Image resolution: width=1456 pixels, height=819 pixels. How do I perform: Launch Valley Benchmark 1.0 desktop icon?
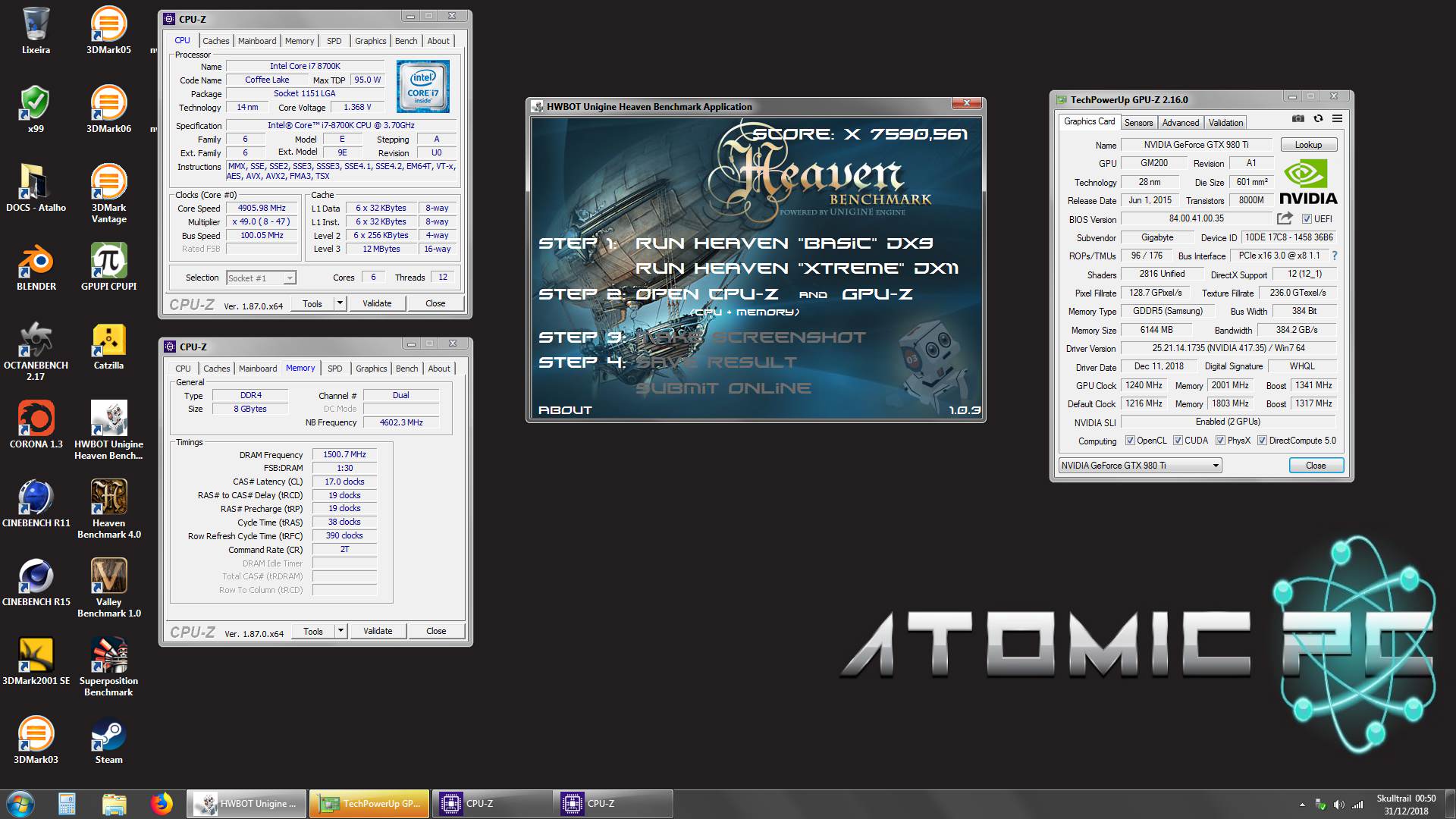[108, 588]
